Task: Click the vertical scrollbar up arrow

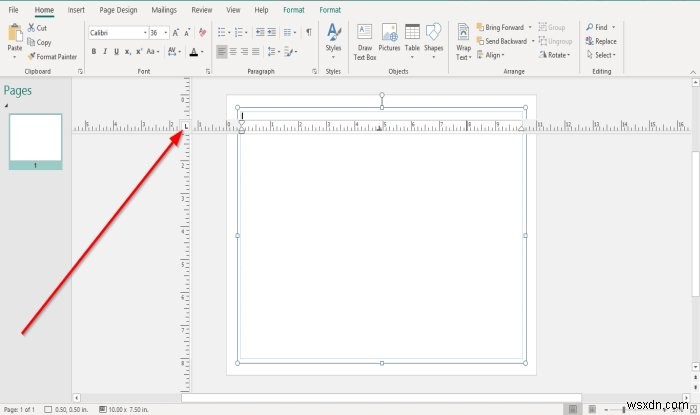Action: point(695,82)
